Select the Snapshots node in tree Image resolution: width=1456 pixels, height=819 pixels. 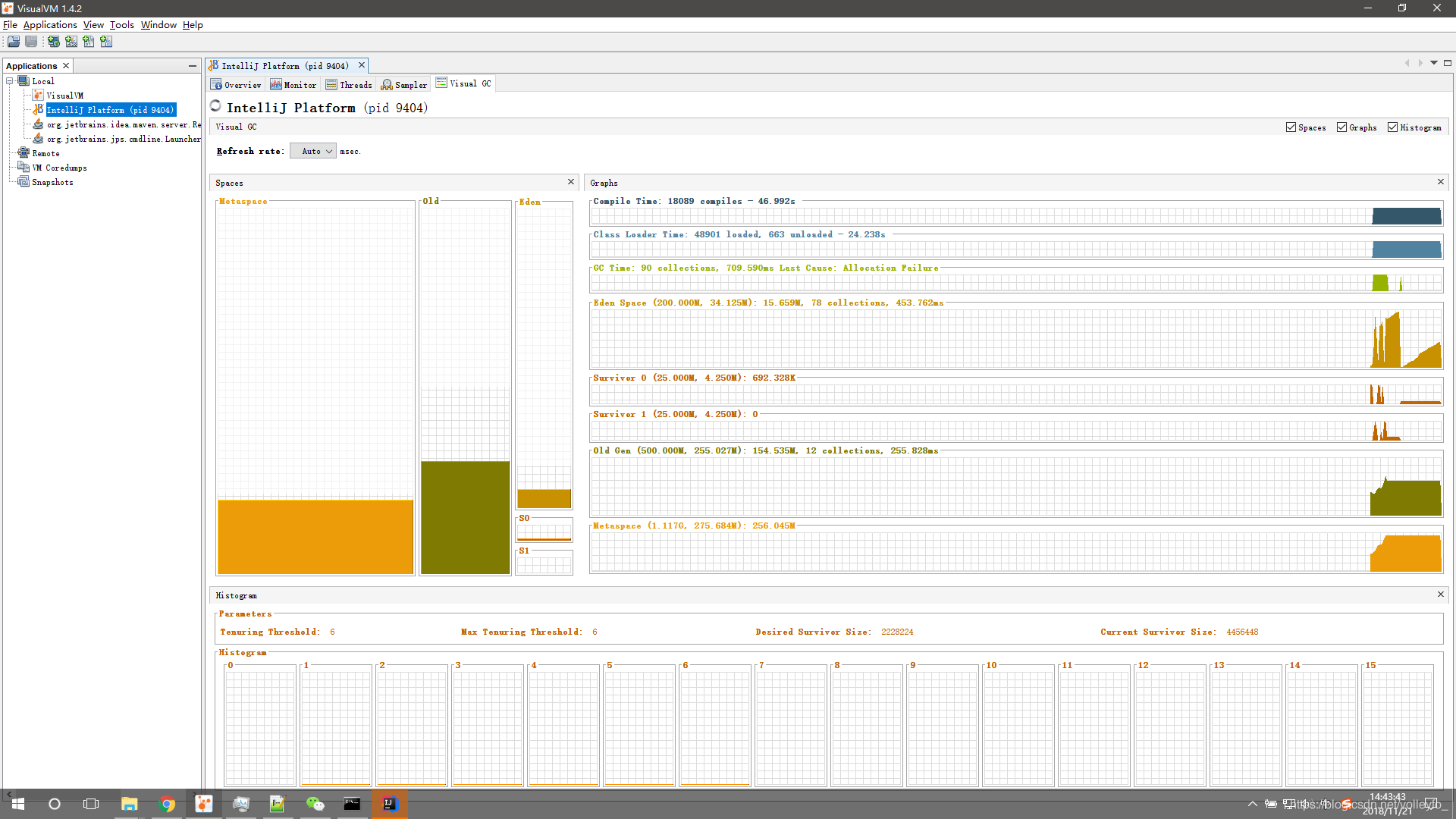52,182
